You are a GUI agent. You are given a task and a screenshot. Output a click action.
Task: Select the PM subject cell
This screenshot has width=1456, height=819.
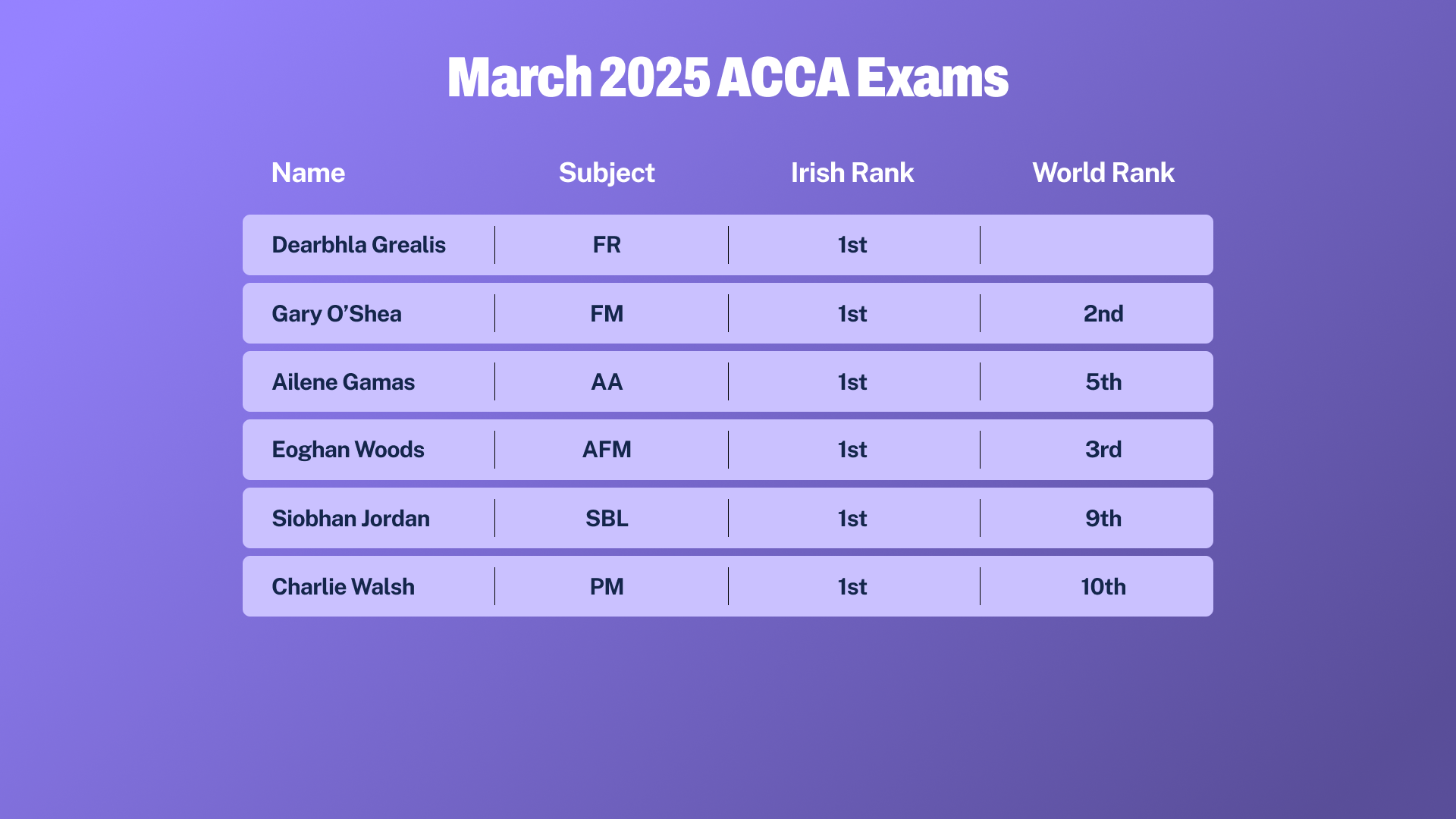click(x=607, y=587)
